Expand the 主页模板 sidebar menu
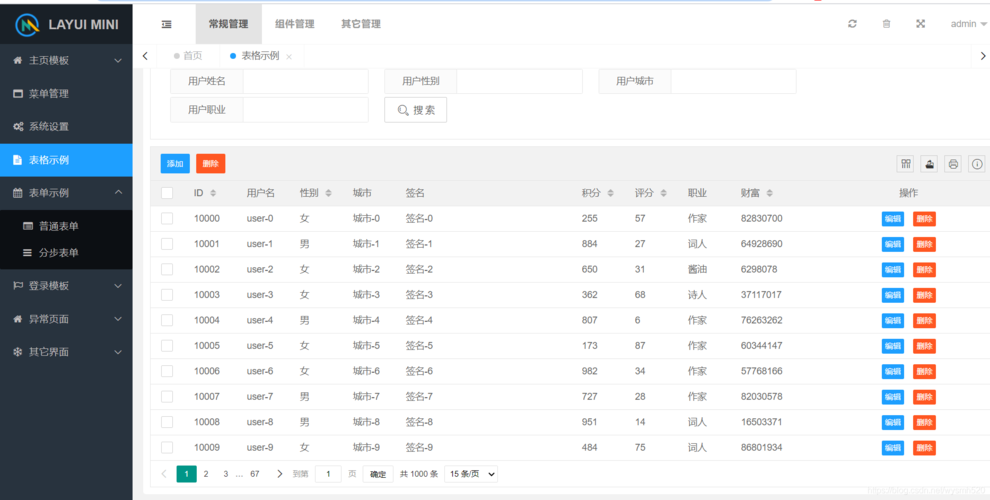990x500 pixels. (66, 61)
